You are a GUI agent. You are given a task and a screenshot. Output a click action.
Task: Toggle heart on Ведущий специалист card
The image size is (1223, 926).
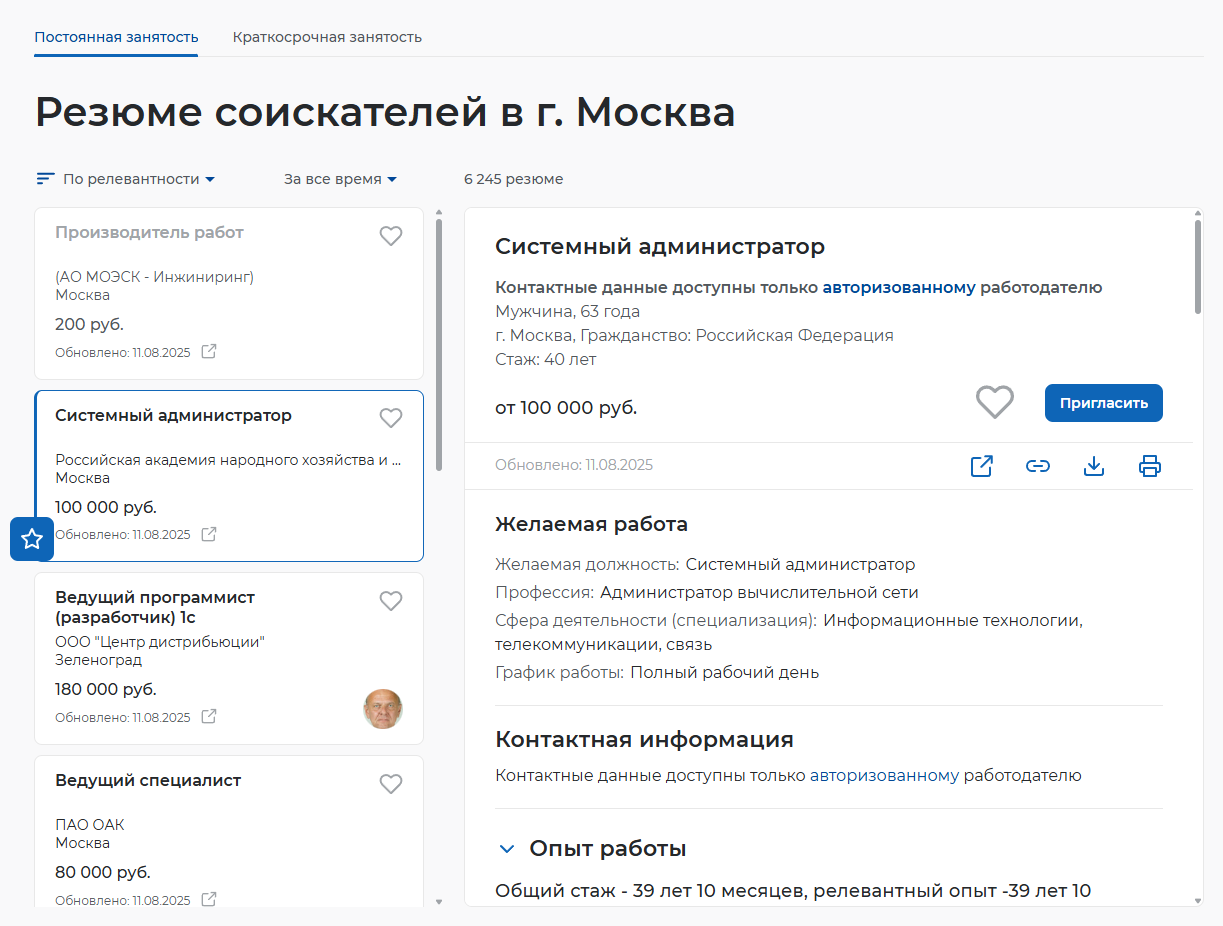pos(391,784)
